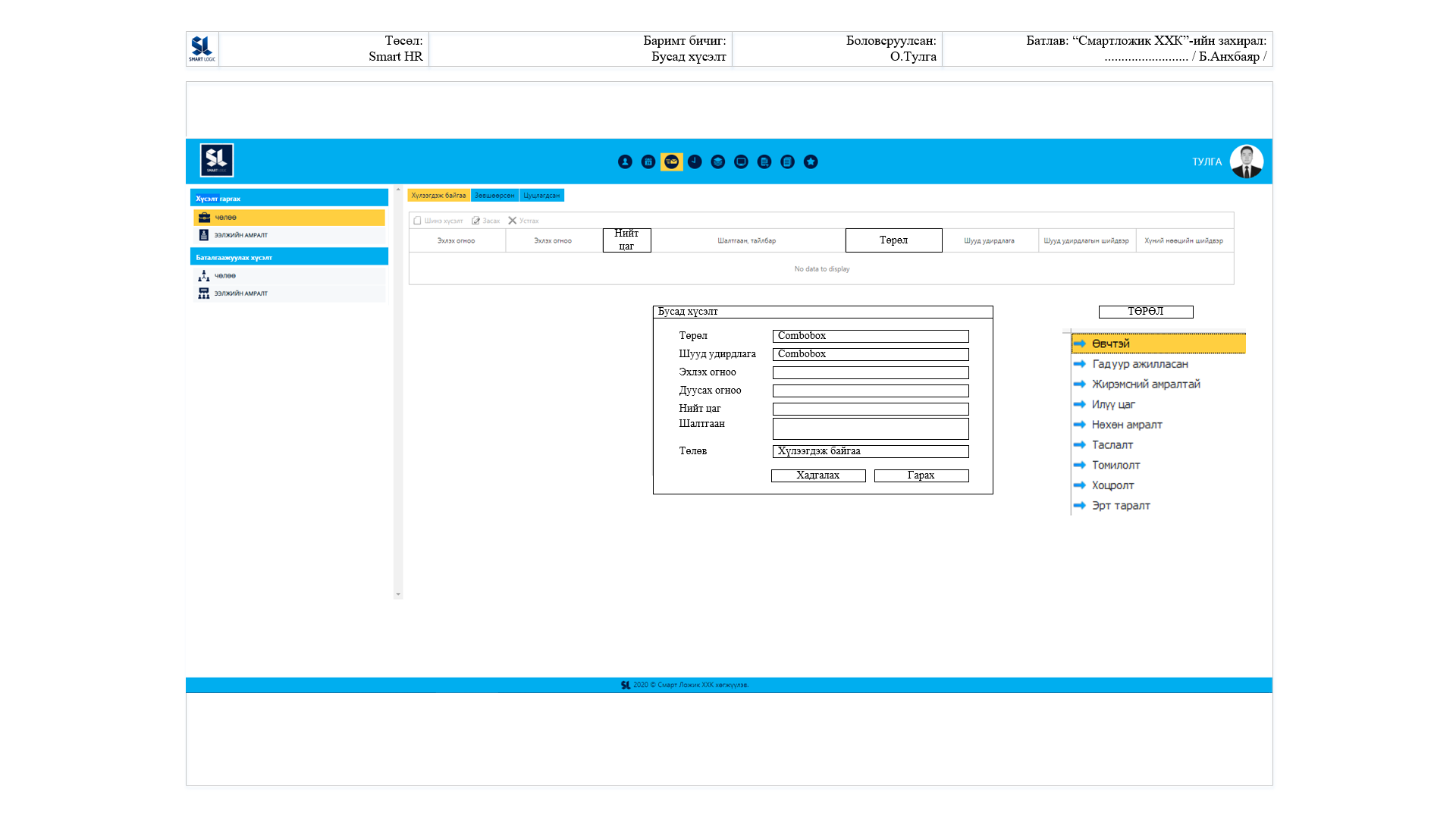Open the star favorites icon in navigation

[x=811, y=162]
